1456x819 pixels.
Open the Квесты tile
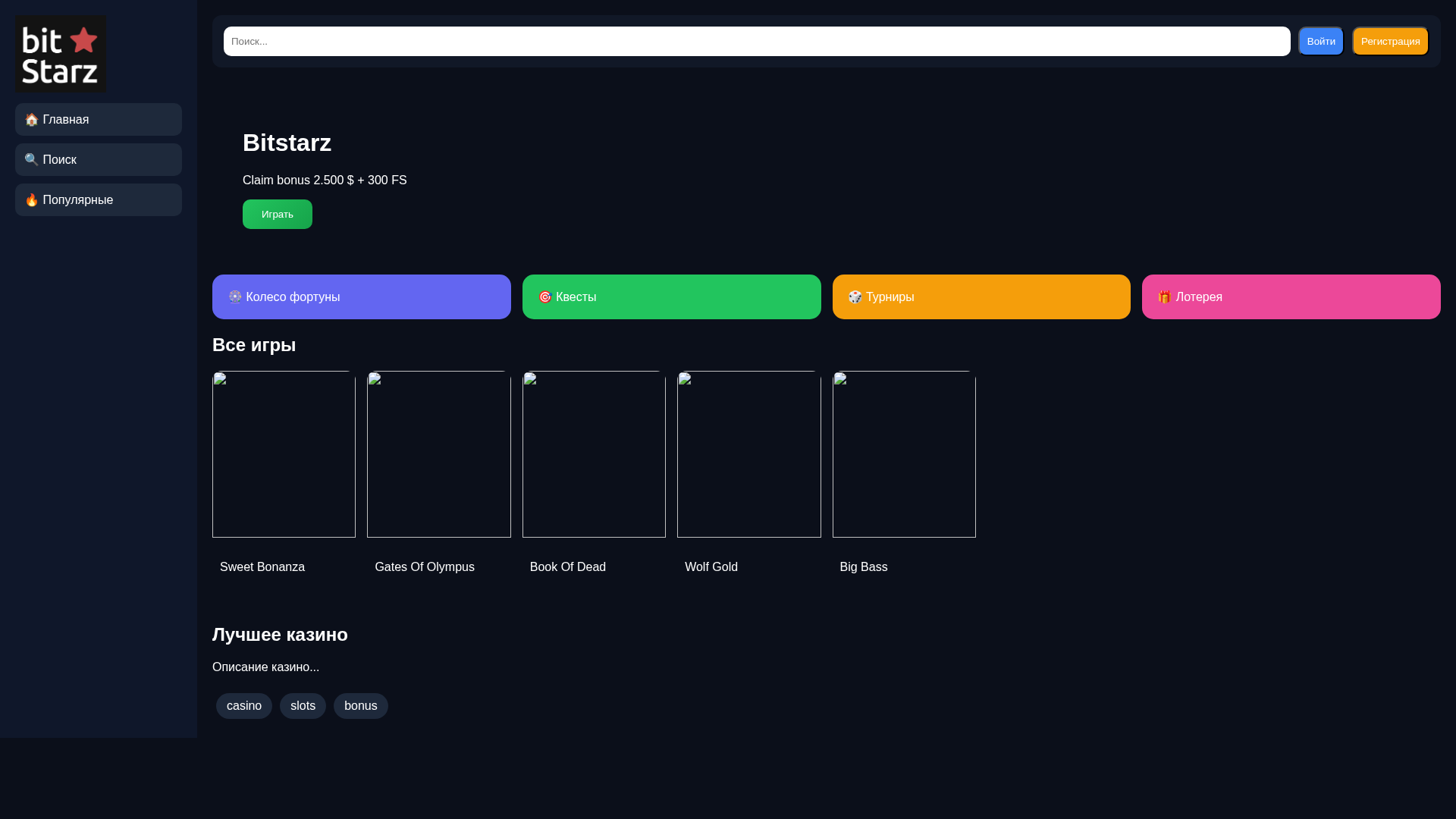(x=672, y=297)
